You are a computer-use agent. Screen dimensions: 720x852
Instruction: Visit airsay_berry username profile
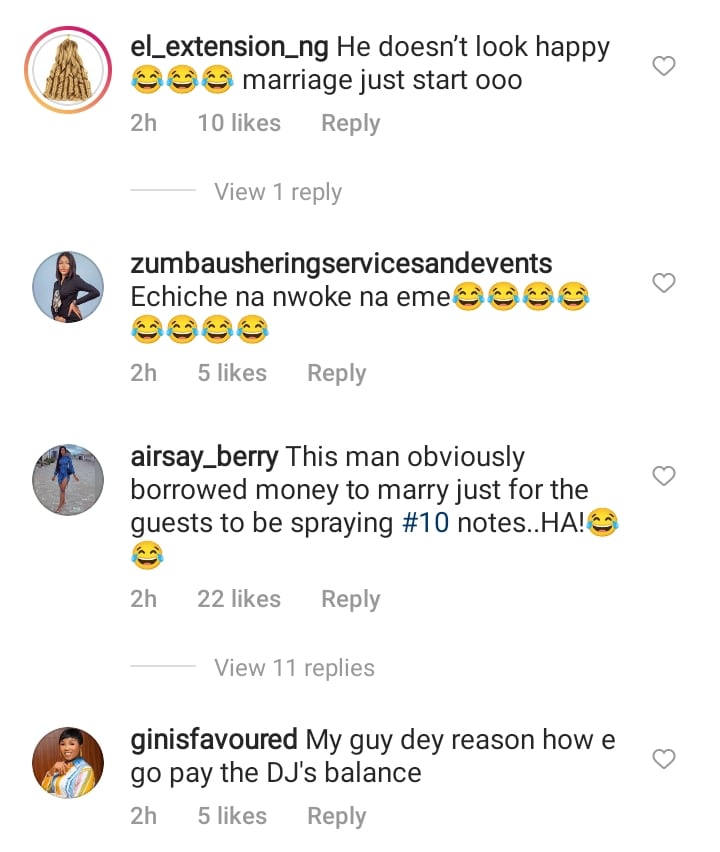204,457
